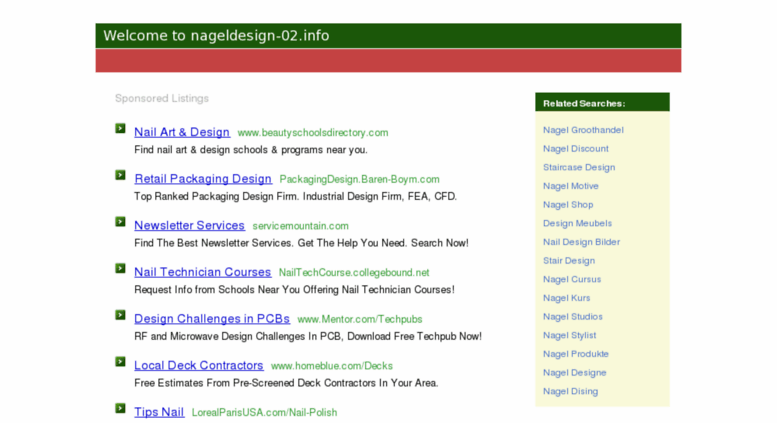
Task: Select the Local Deck Contractors link
Action: coord(198,366)
